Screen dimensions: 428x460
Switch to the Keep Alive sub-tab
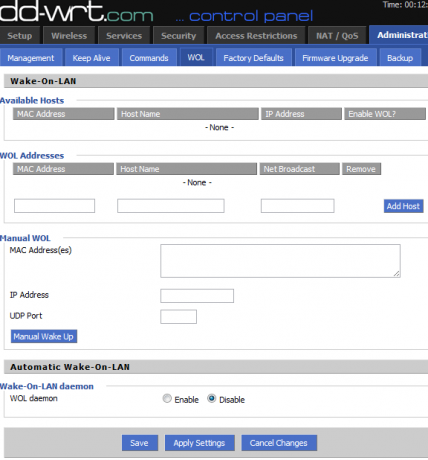[x=91, y=58]
